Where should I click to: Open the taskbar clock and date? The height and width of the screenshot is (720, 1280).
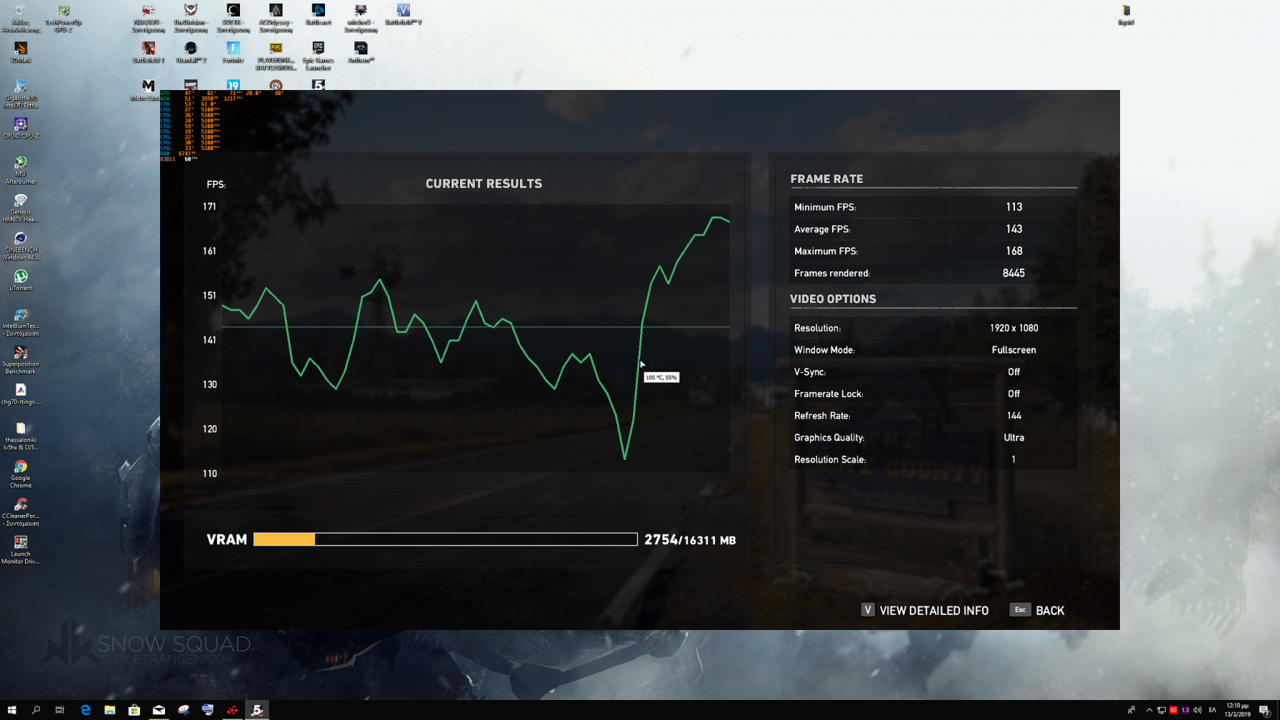tap(1238, 710)
